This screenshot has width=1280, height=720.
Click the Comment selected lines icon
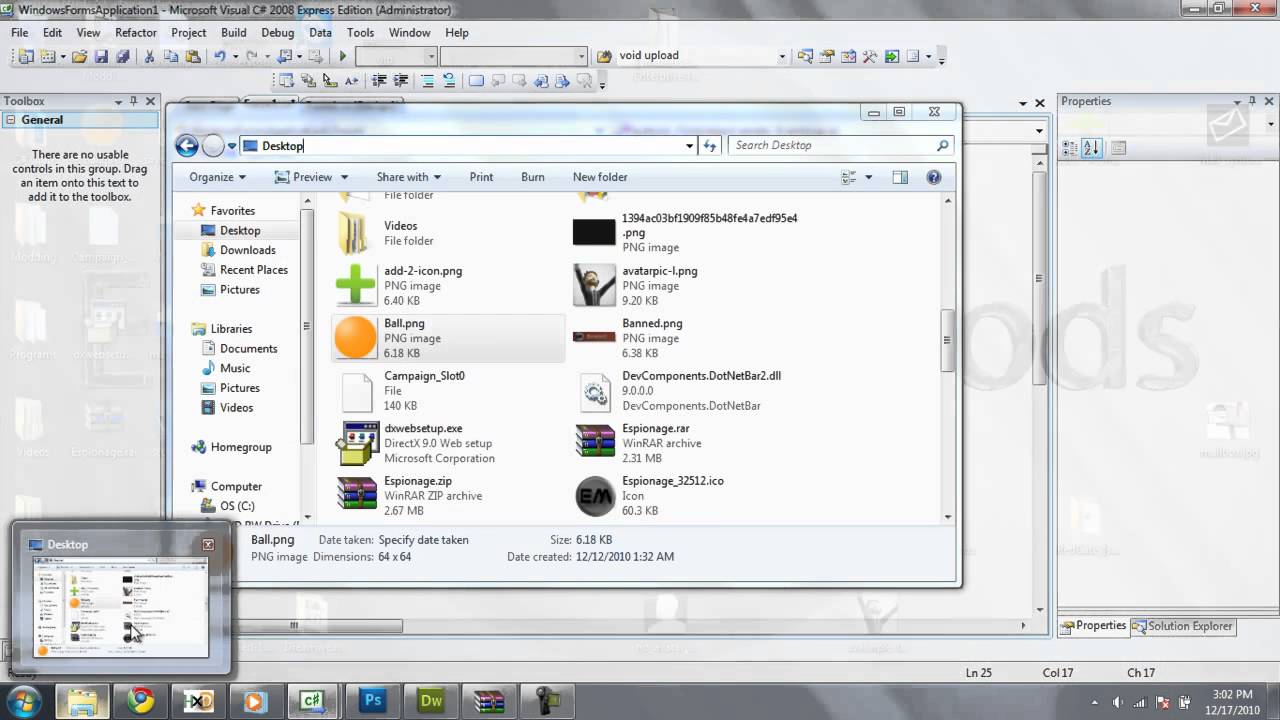coord(427,81)
